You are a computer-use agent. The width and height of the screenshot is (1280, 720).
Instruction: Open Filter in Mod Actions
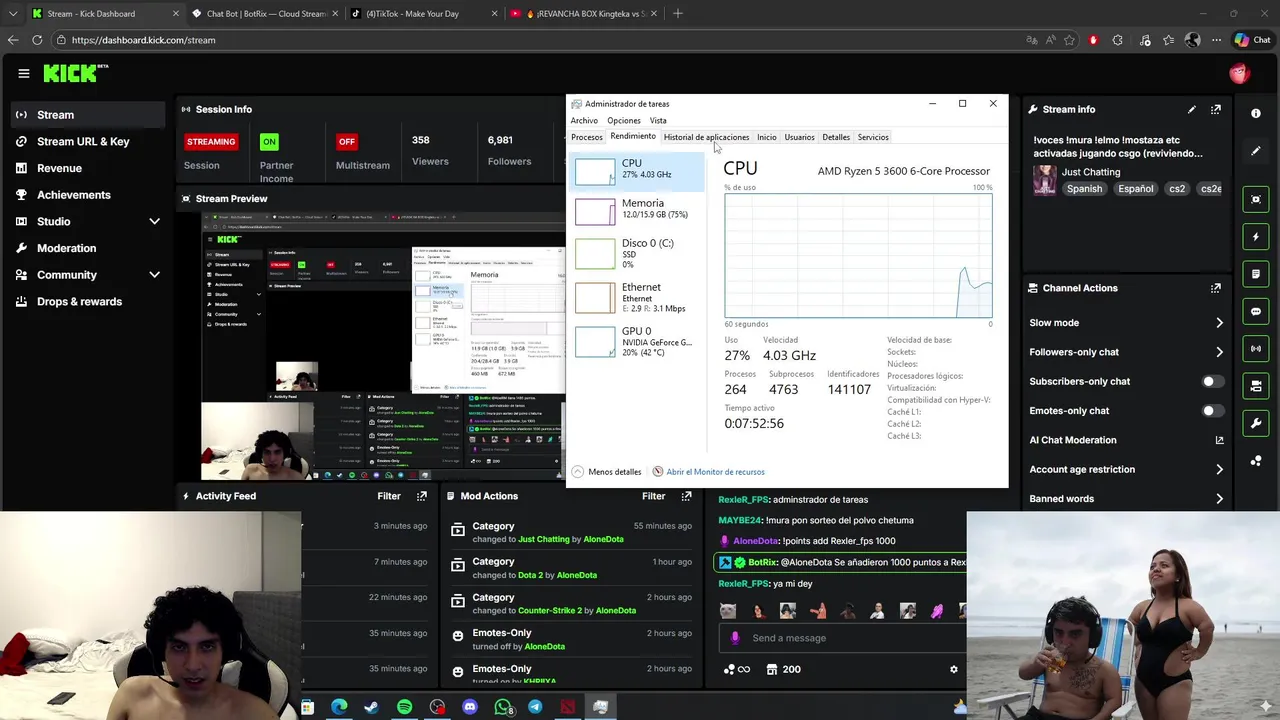pyautogui.click(x=653, y=496)
